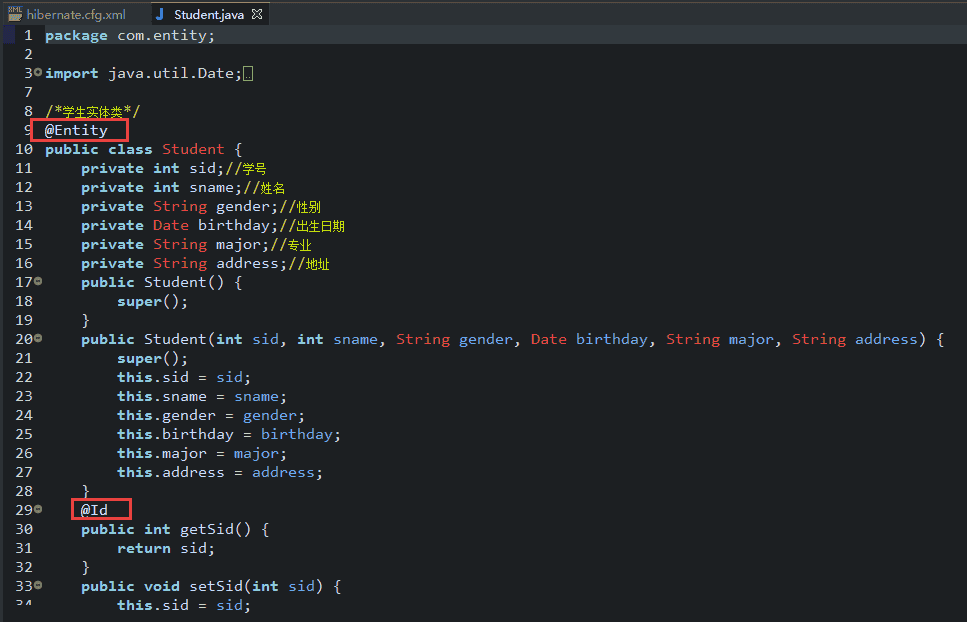967x622 pixels.
Task: Click the XML file icon on hibernate.cfg.xml tab
Action: click(x=15, y=14)
